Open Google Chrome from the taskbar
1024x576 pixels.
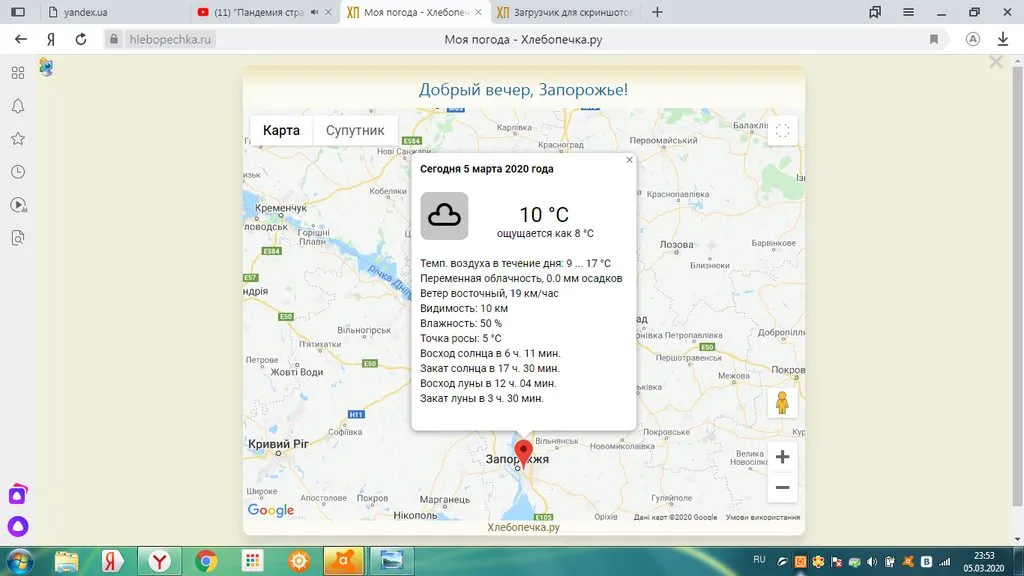pos(206,560)
